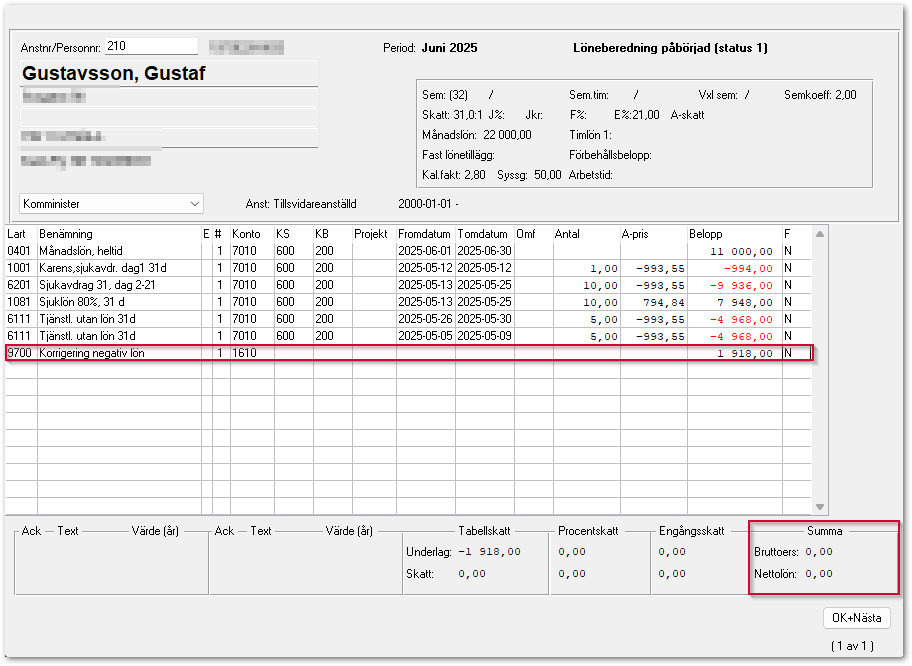Click the table's scroll up arrow
Screen dimensions: 912x666
coord(820,234)
